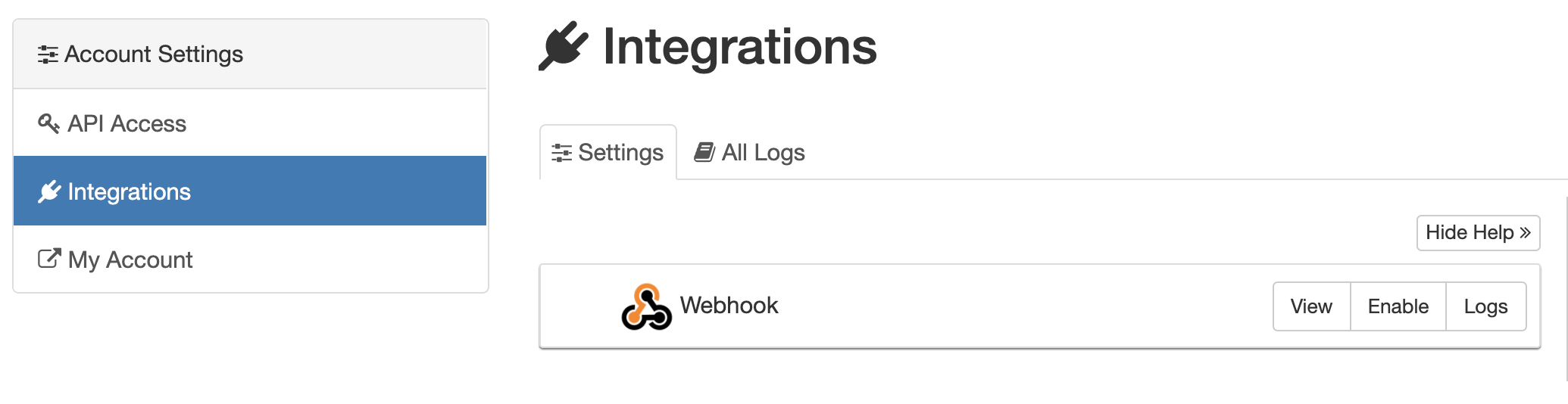Click the Webhook name label
The width and height of the screenshot is (1568, 404).
pyautogui.click(x=729, y=305)
